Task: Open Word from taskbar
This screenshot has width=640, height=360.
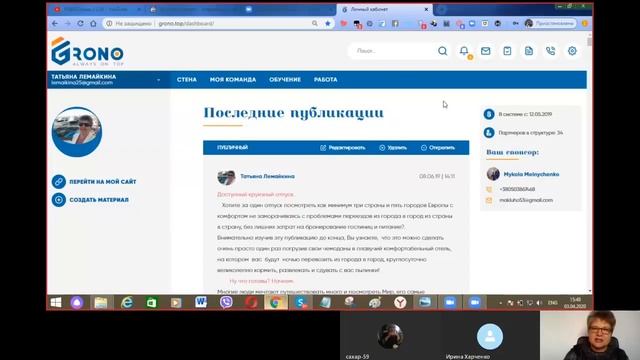Action: pos(201,302)
